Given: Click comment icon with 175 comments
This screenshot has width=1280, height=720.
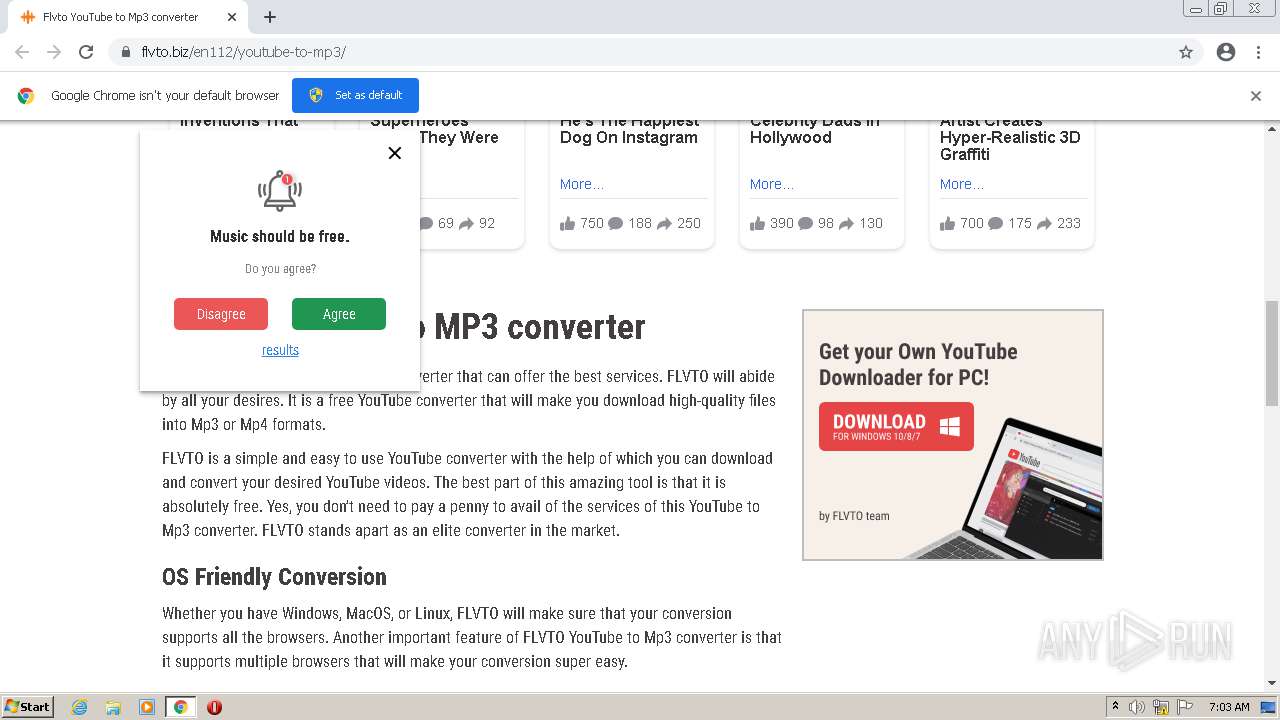Looking at the screenshot, I should pos(996,224).
